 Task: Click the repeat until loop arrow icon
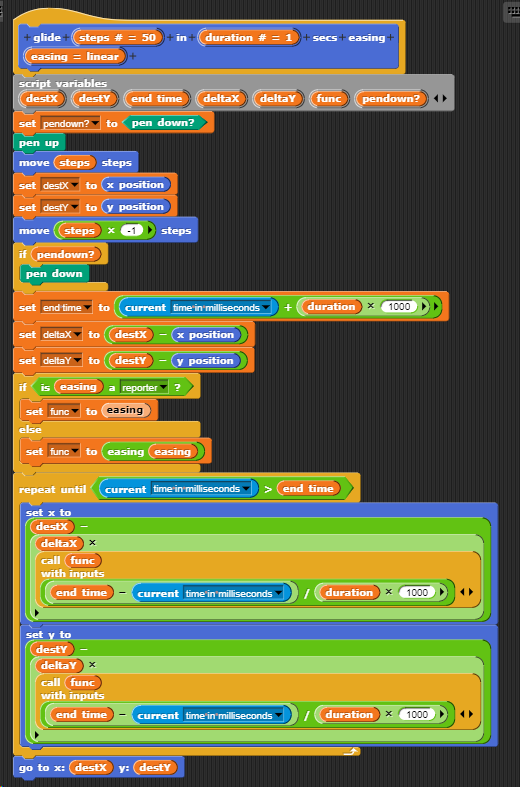coord(353,751)
